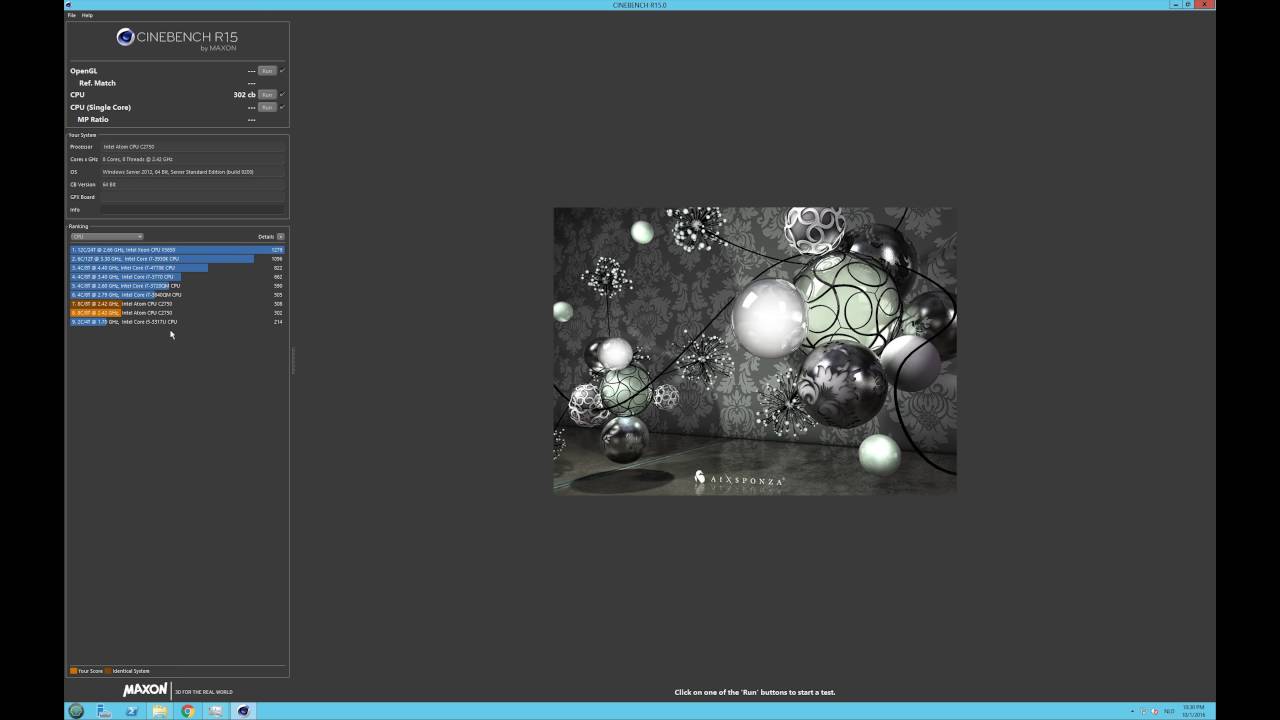Expand the ranking Details arrow
The image size is (1280, 720).
point(280,237)
